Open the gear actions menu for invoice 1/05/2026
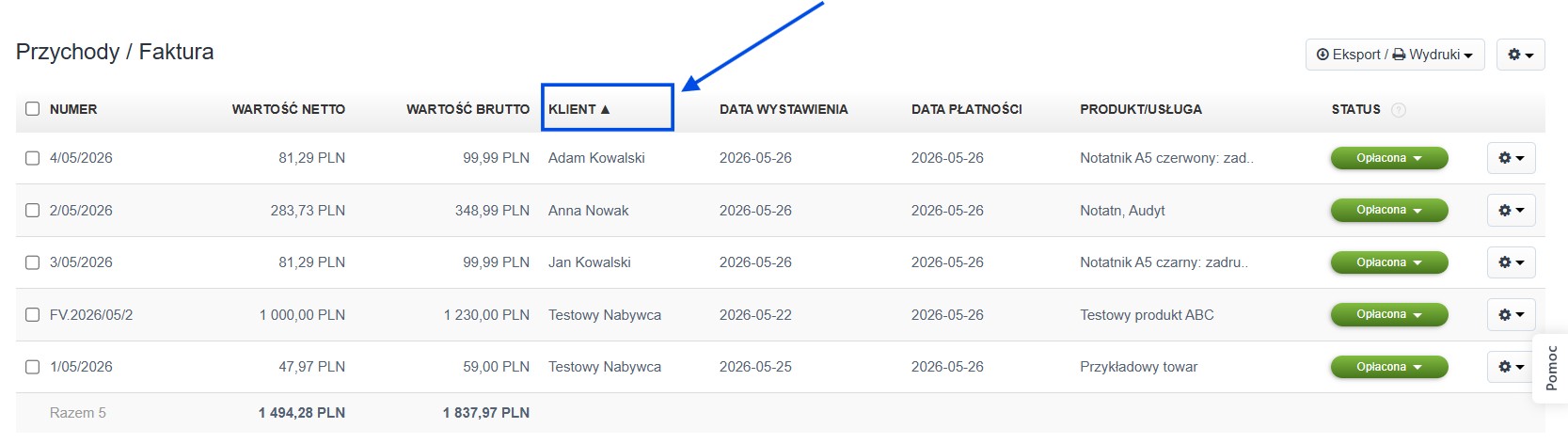Viewport: 1568px width, 444px height. tap(1511, 367)
